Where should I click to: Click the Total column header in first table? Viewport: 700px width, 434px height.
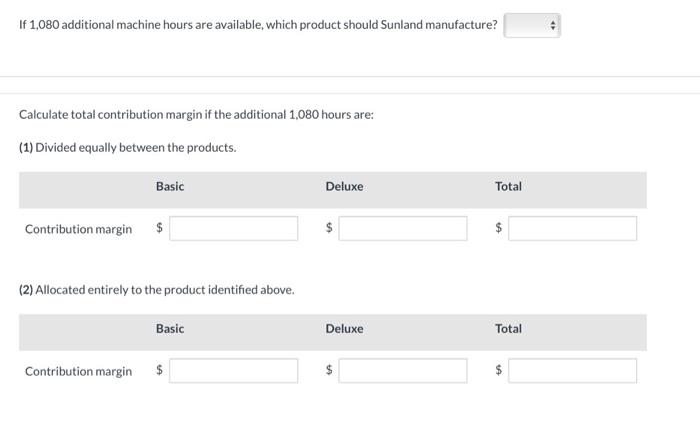(508, 187)
